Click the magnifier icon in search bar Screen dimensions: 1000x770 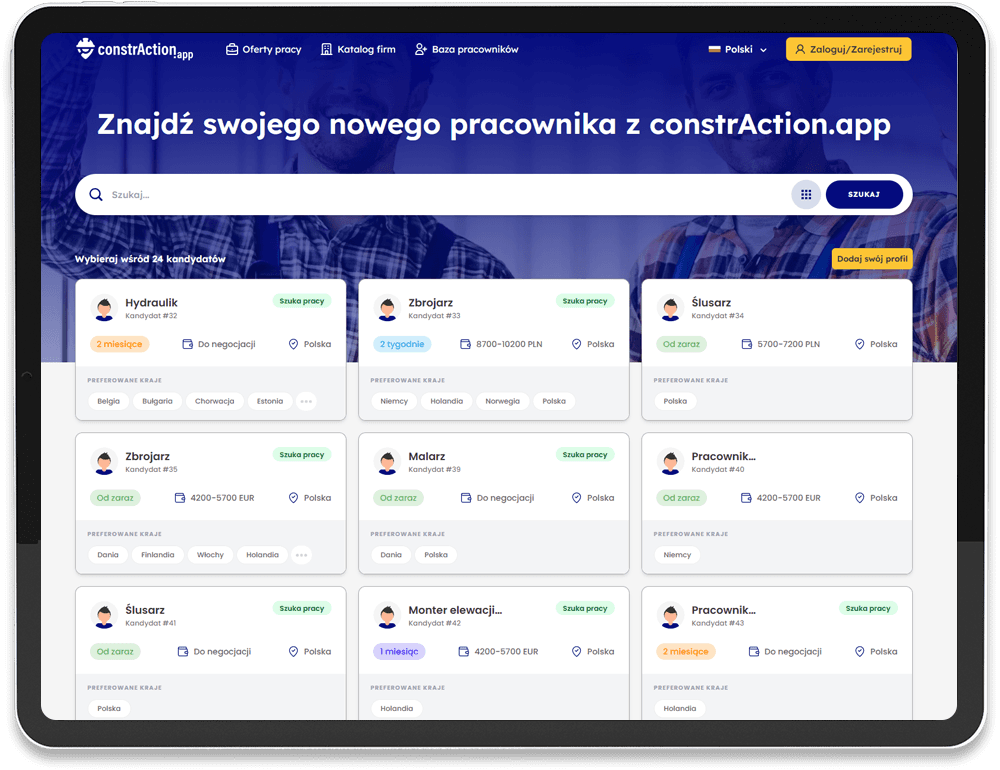point(96,195)
